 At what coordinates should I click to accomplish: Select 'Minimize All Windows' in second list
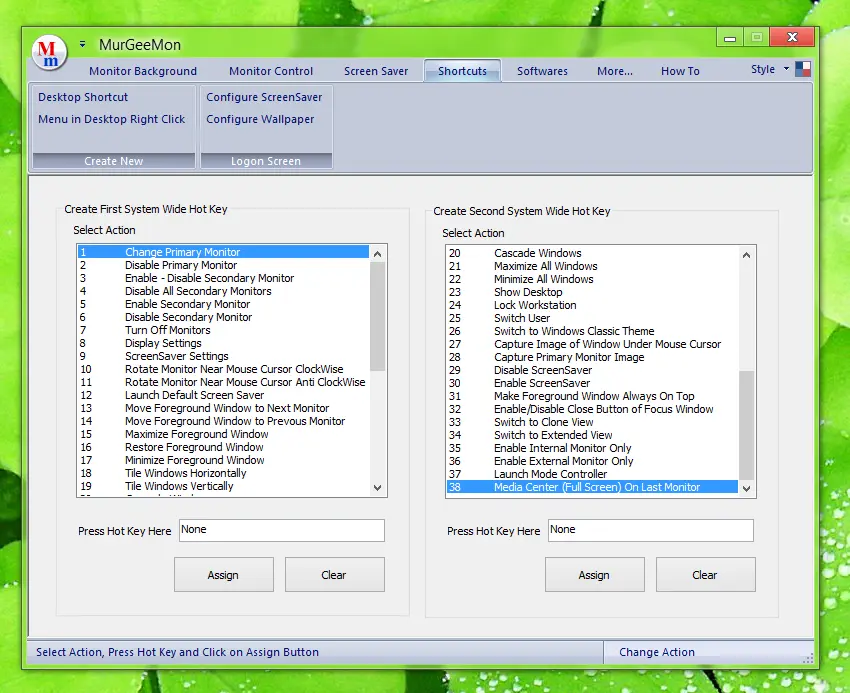592,279
